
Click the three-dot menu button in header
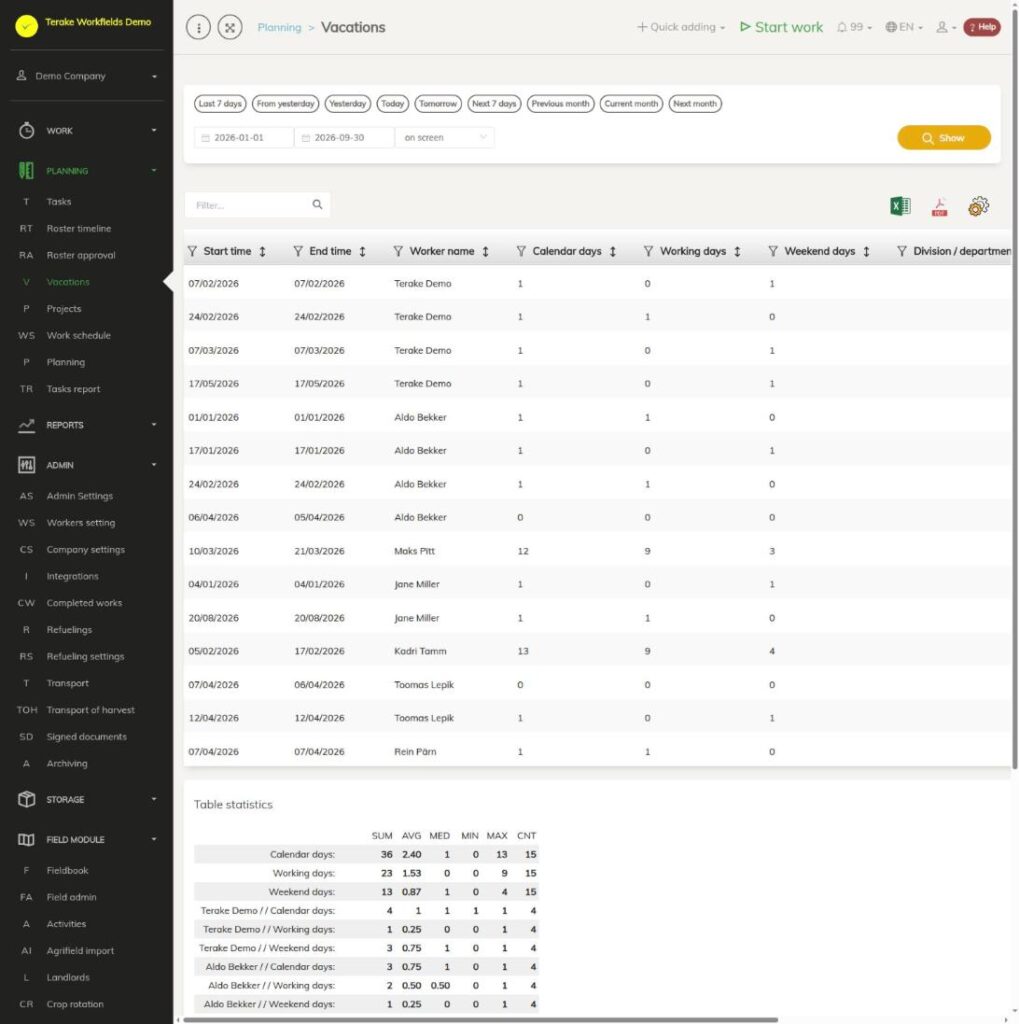[199, 27]
